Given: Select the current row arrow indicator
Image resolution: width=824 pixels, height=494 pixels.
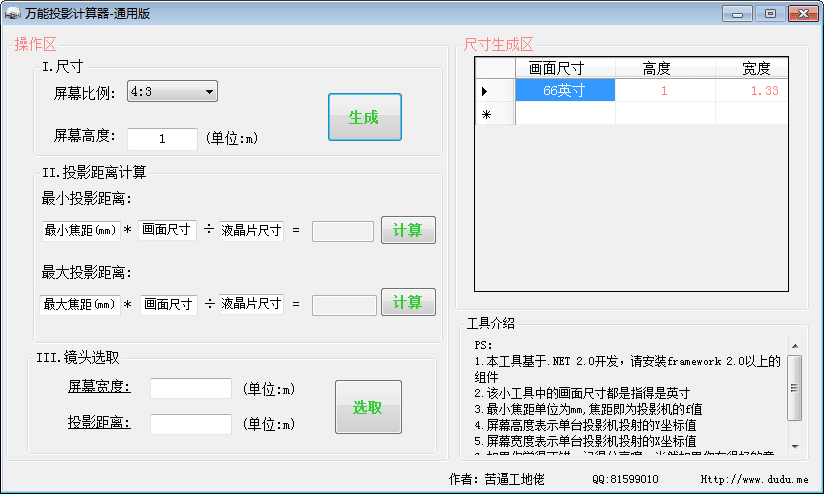Looking at the screenshot, I should point(494,90).
